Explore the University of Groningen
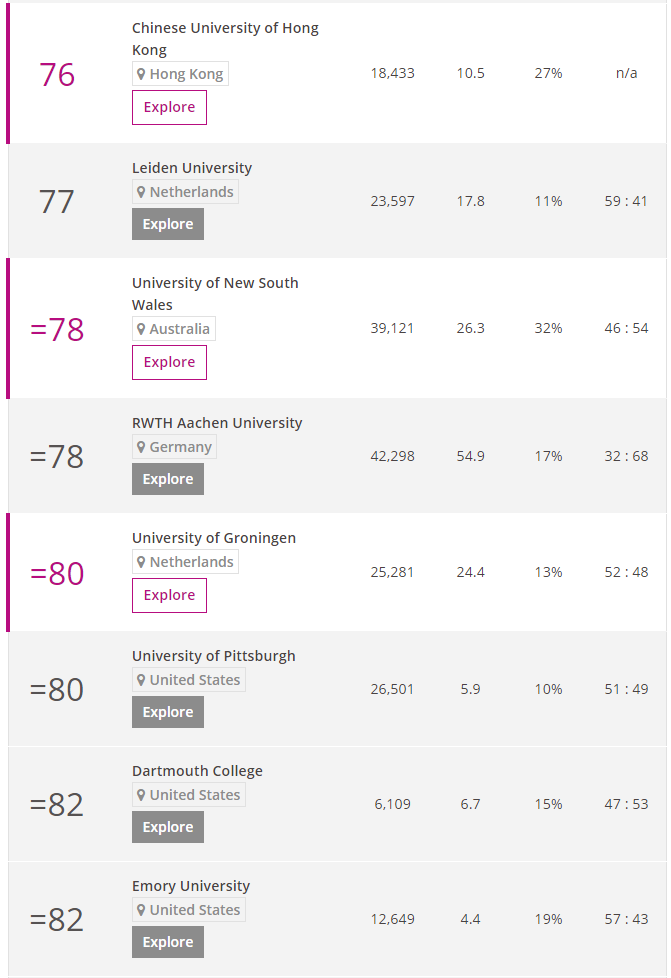 [x=169, y=596]
